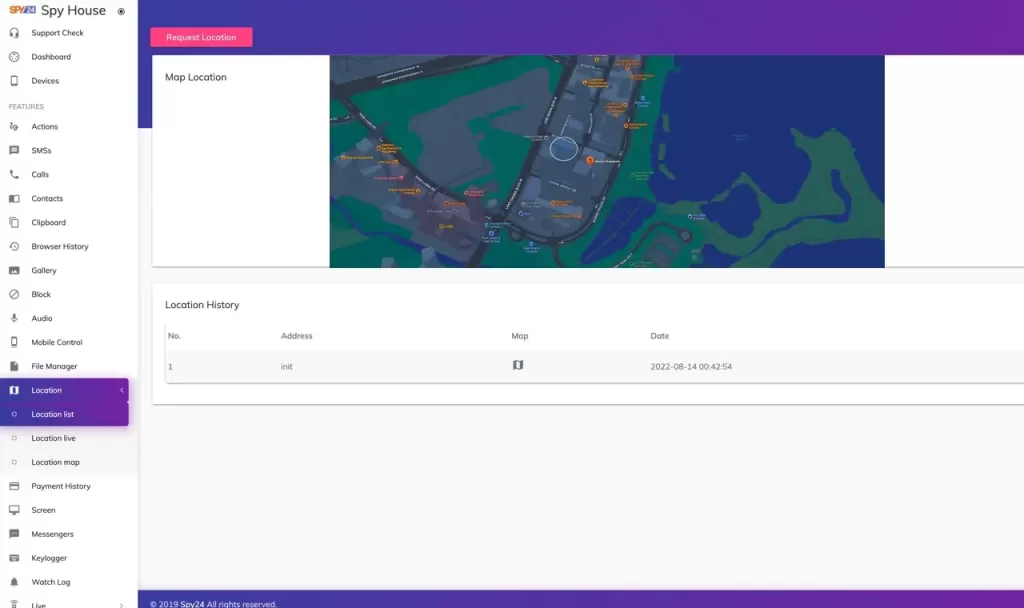Image resolution: width=1024 pixels, height=608 pixels.
Task: Click the Messengers chat icon
Action: point(14,534)
